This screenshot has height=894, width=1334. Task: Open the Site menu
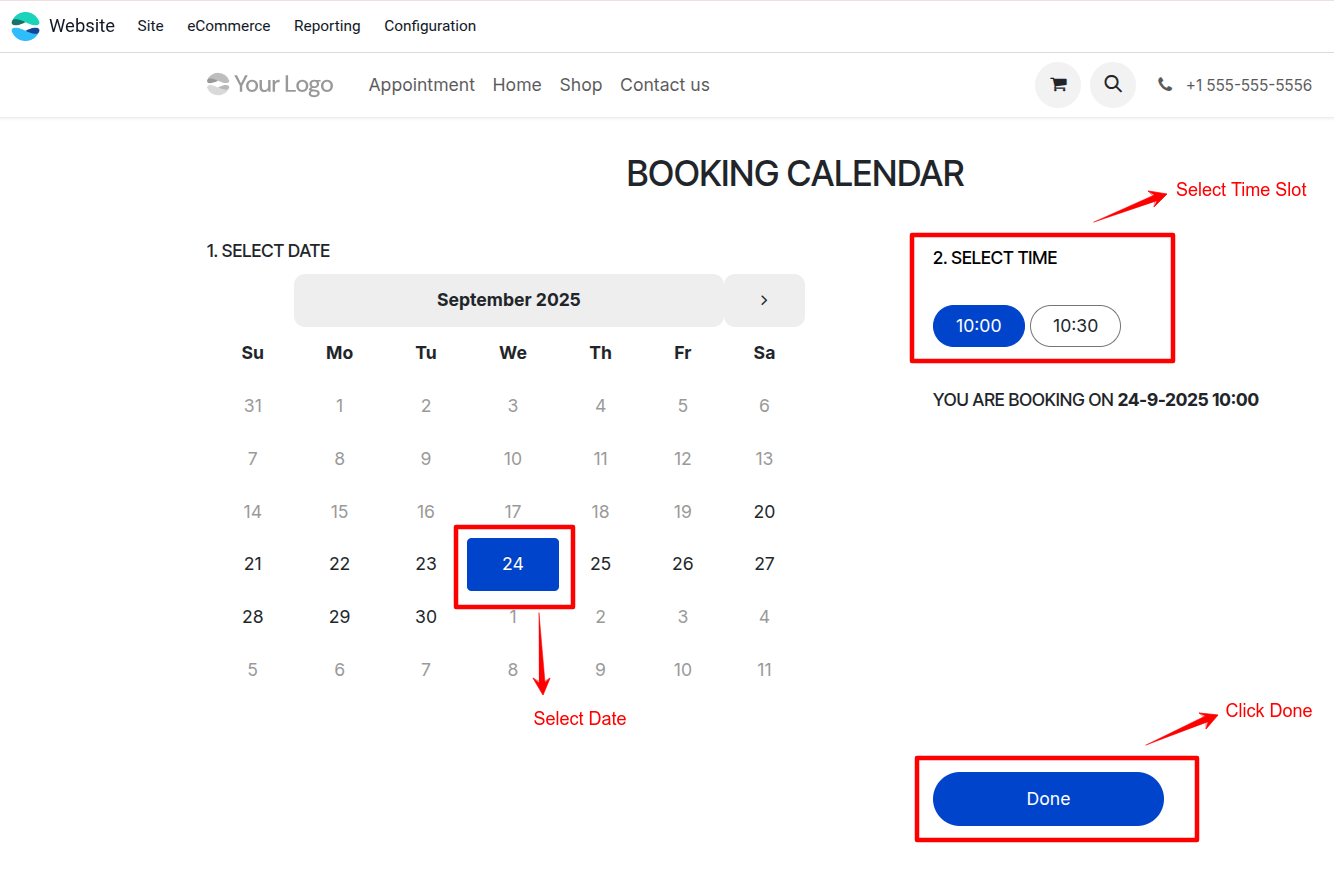coord(150,26)
